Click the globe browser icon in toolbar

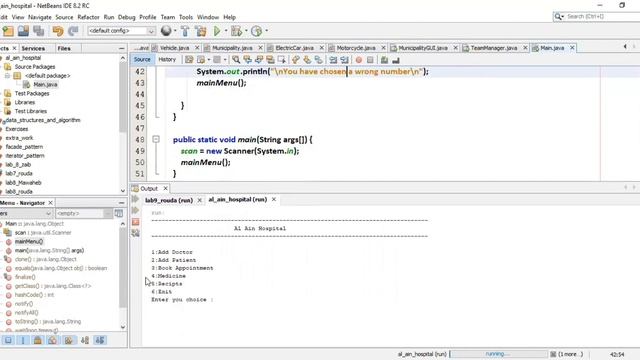[x=166, y=31]
